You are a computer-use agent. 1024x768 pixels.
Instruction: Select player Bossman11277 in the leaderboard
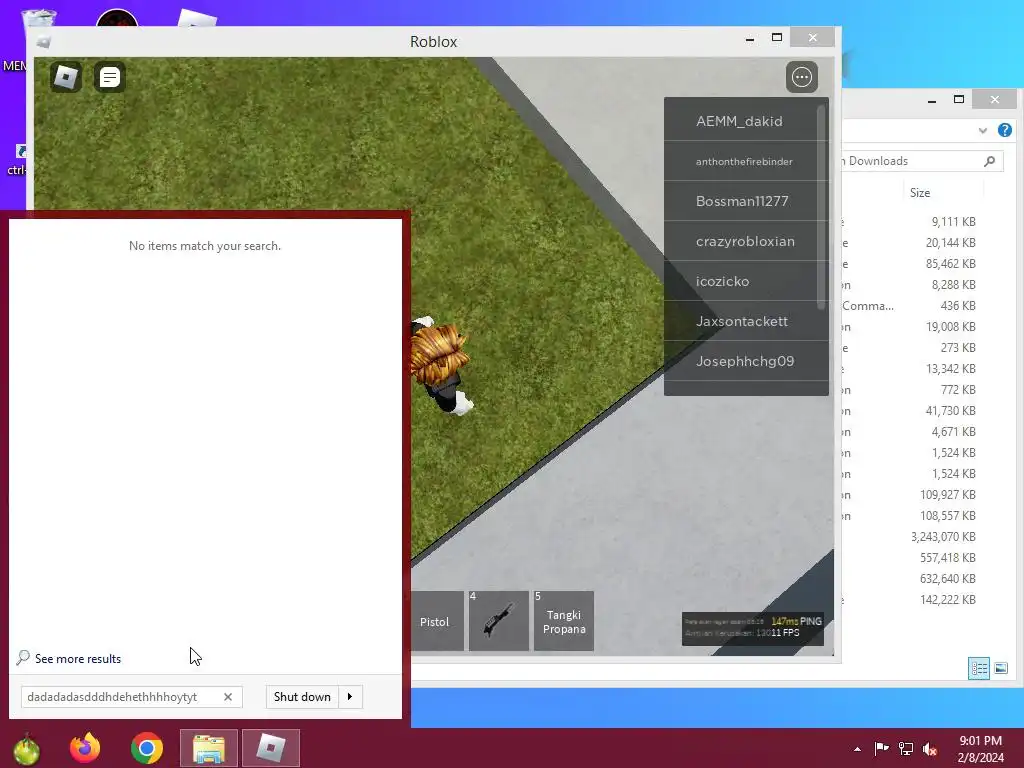[x=745, y=201]
